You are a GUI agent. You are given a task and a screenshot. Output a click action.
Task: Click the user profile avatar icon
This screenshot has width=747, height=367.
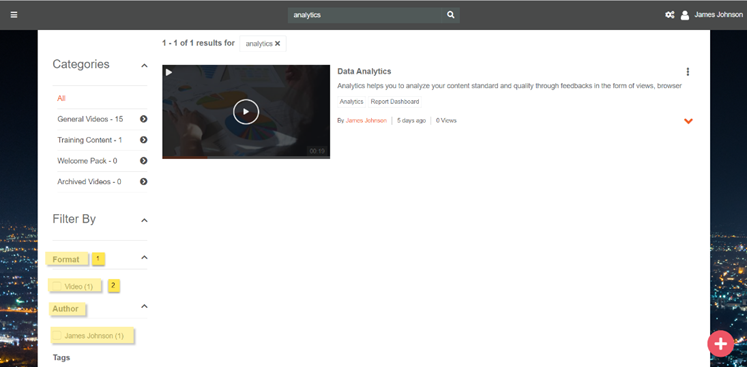tap(685, 15)
